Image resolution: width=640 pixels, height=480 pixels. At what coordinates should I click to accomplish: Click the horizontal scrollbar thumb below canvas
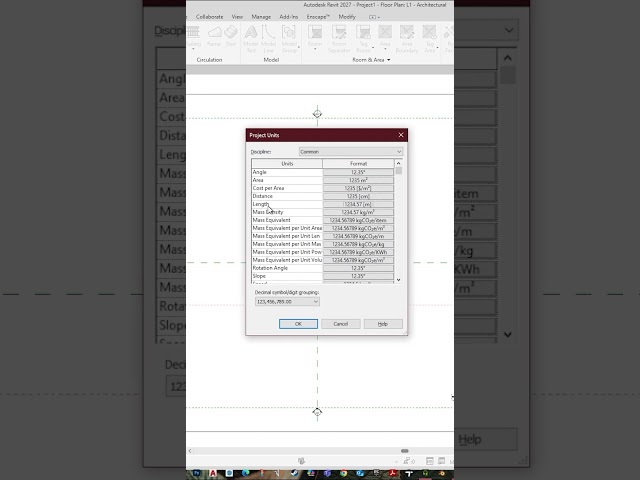tap(404, 451)
